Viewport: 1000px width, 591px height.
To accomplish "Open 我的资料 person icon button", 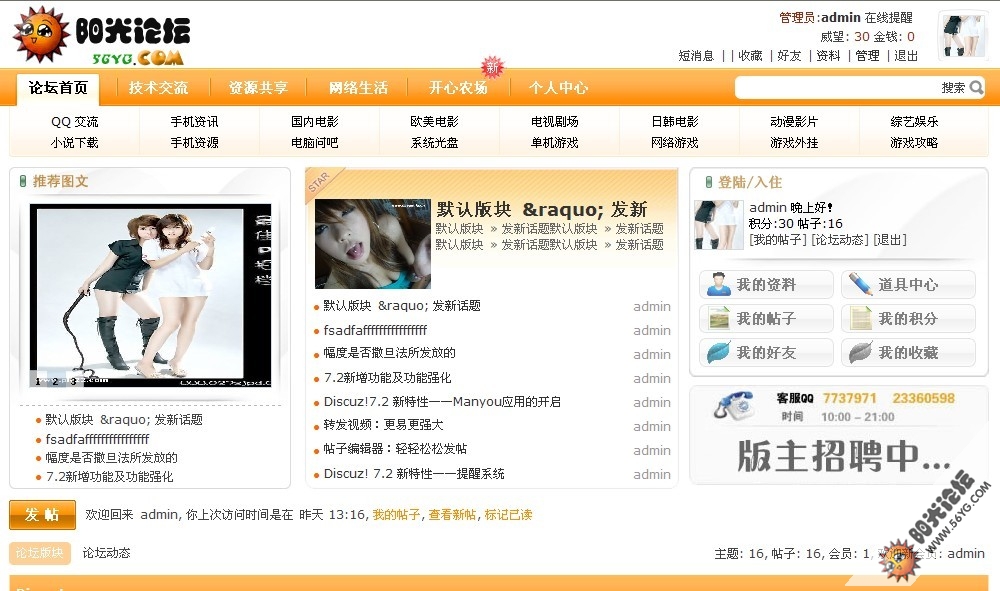I will click(x=766, y=284).
